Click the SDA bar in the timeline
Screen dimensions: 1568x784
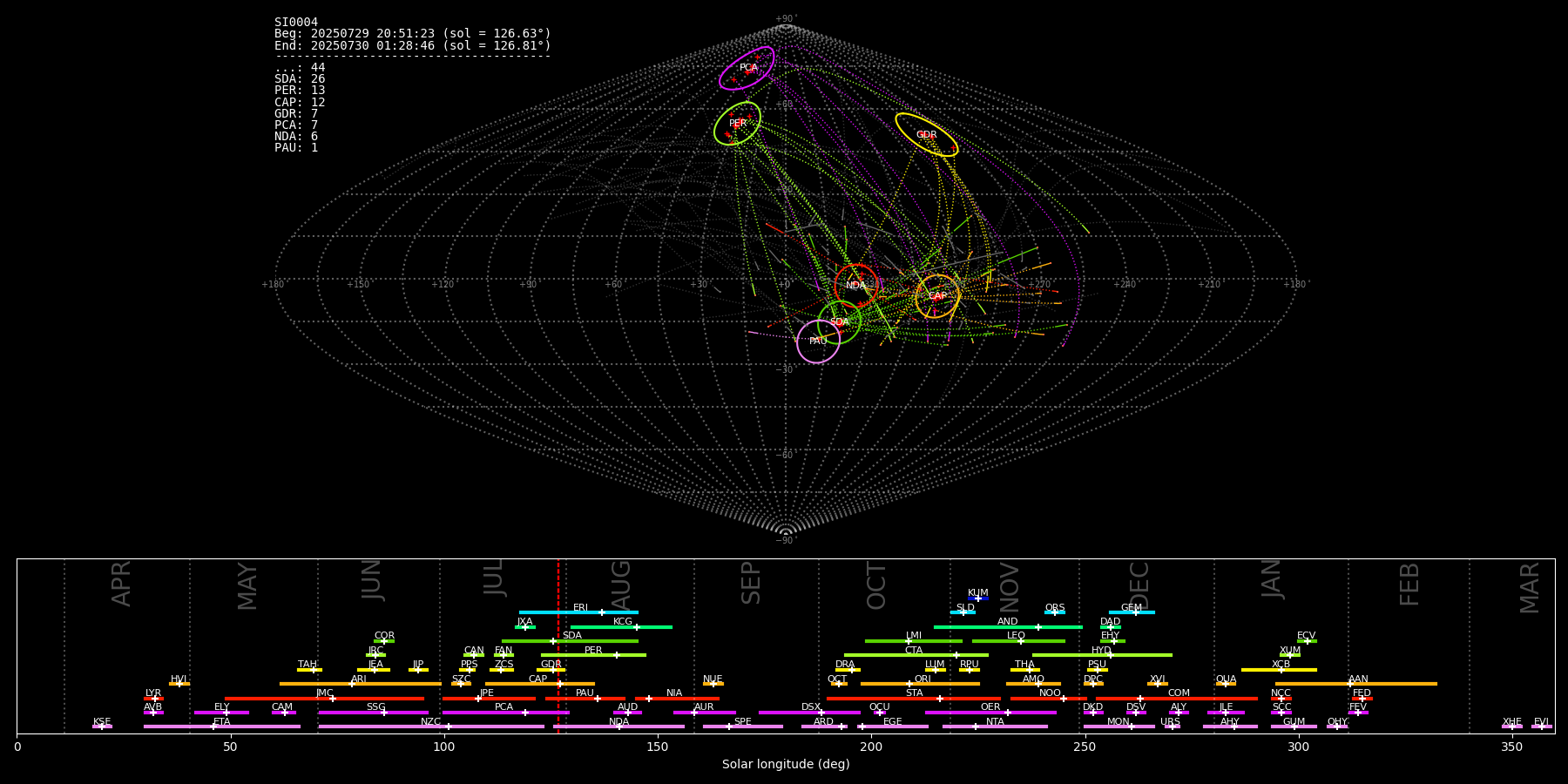tap(570, 641)
